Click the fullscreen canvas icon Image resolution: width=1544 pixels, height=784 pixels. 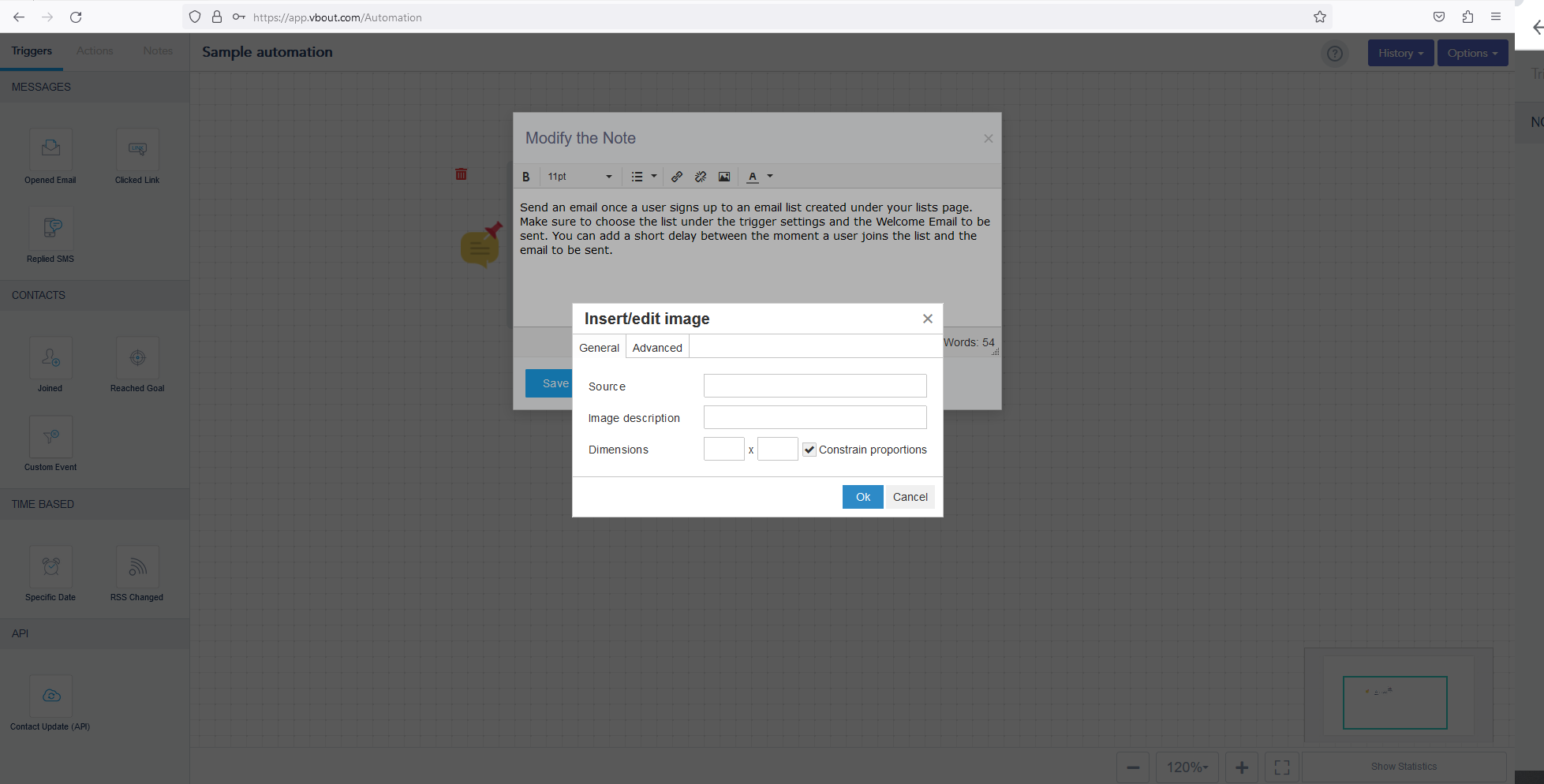coord(1282,767)
